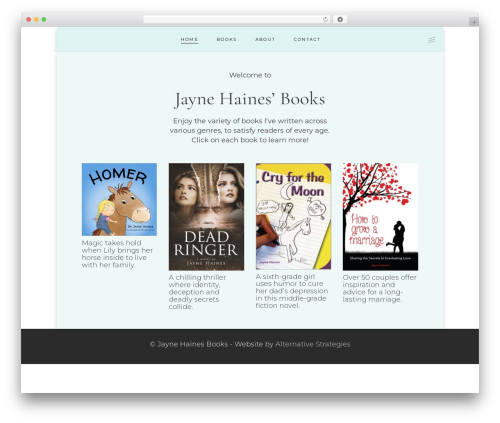Viewport: 500px width, 423px height.
Task: Open the Cry for the Moon cover
Action: [x=293, y=216]
